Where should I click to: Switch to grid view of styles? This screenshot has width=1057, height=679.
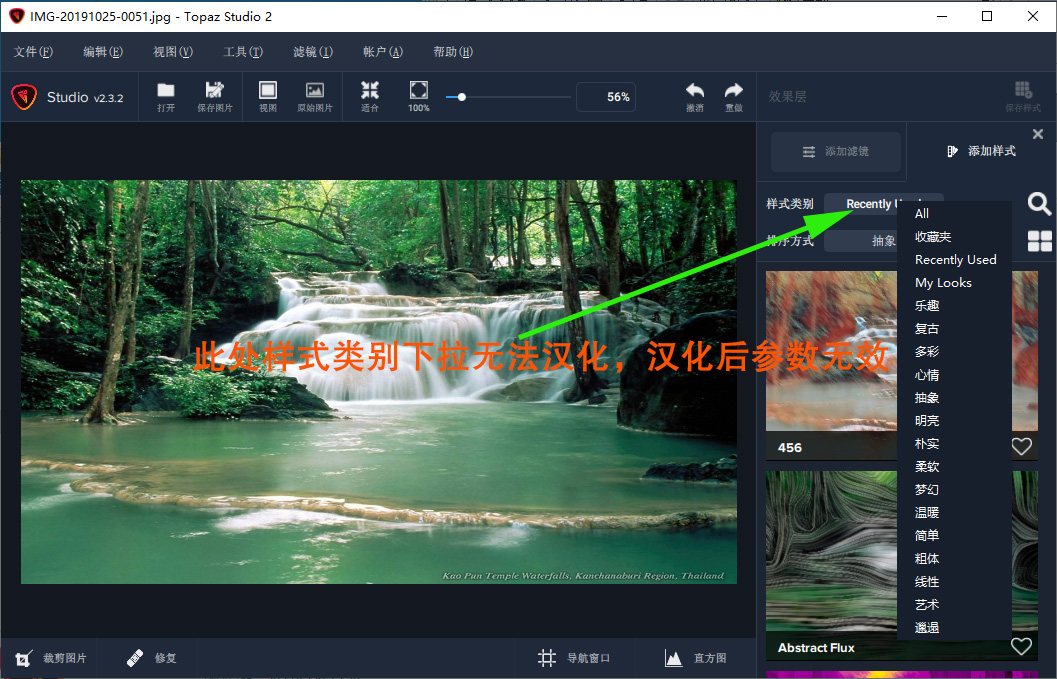point(1039,241)
